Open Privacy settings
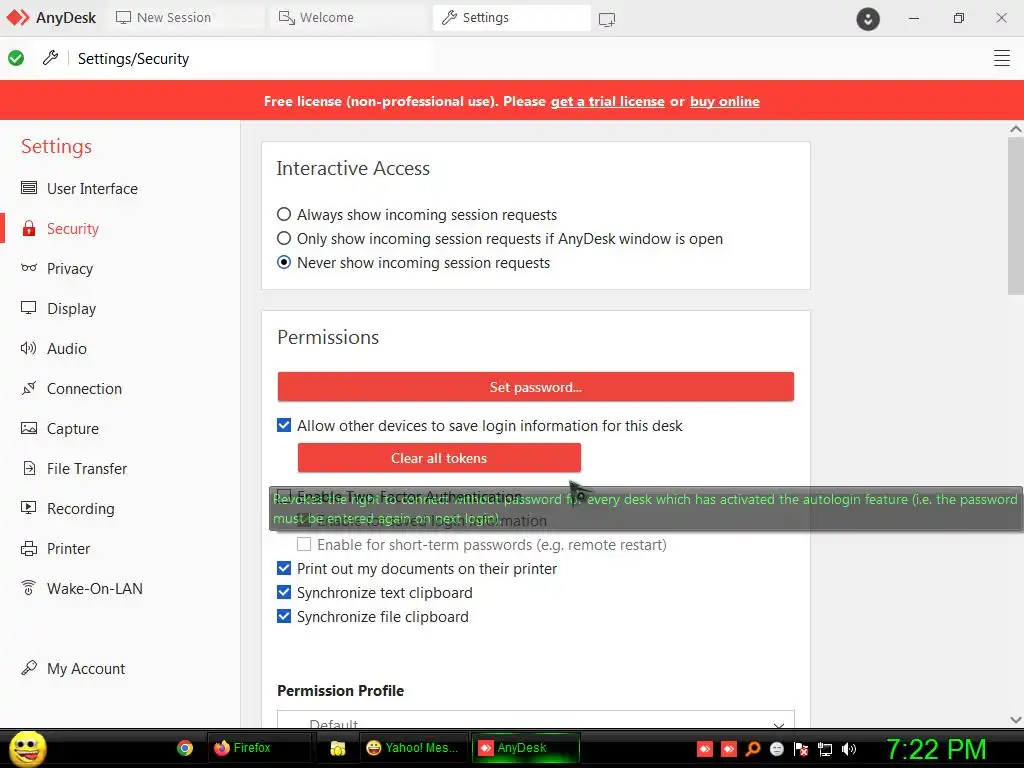This screenshot has width=1024, height=768. 70,268
